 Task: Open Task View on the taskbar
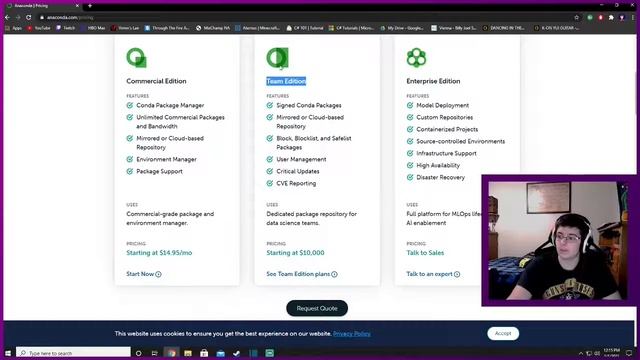point(154,353)
